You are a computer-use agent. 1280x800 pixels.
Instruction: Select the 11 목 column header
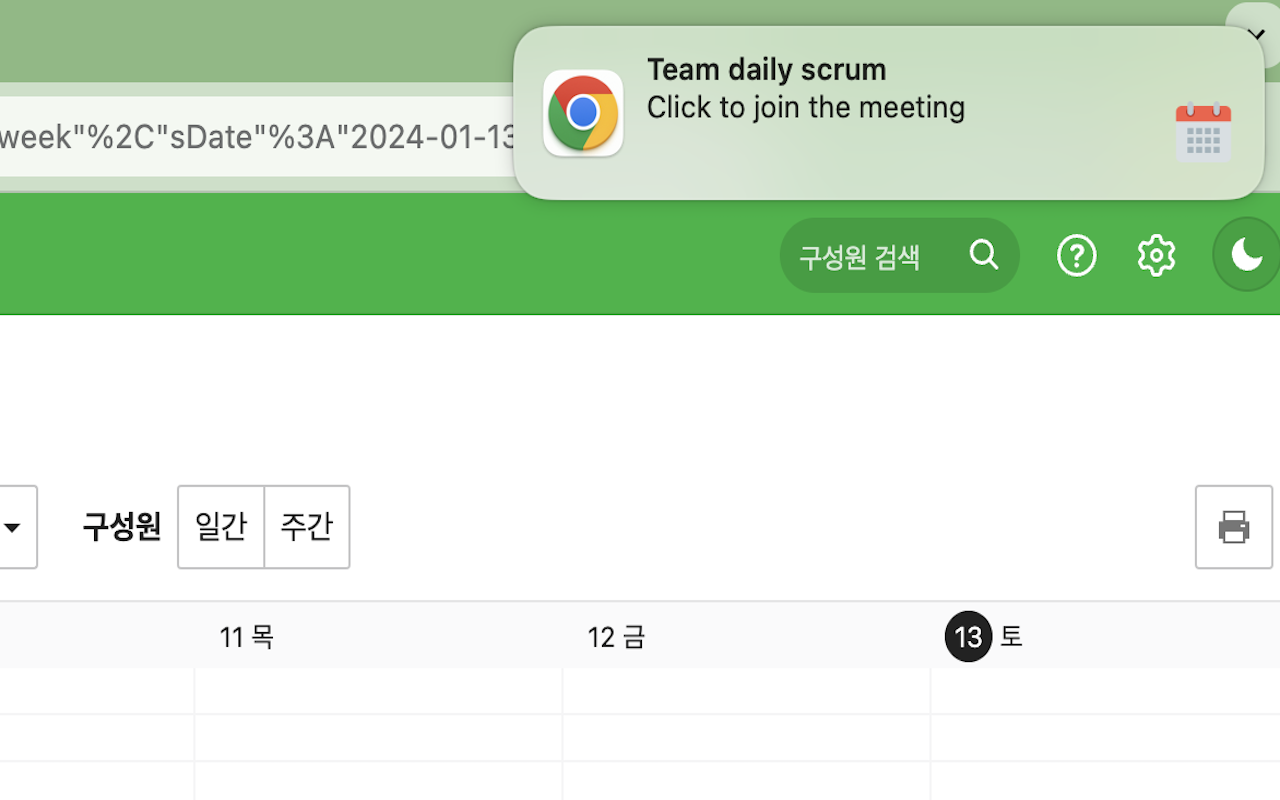(x=246, y=636)
